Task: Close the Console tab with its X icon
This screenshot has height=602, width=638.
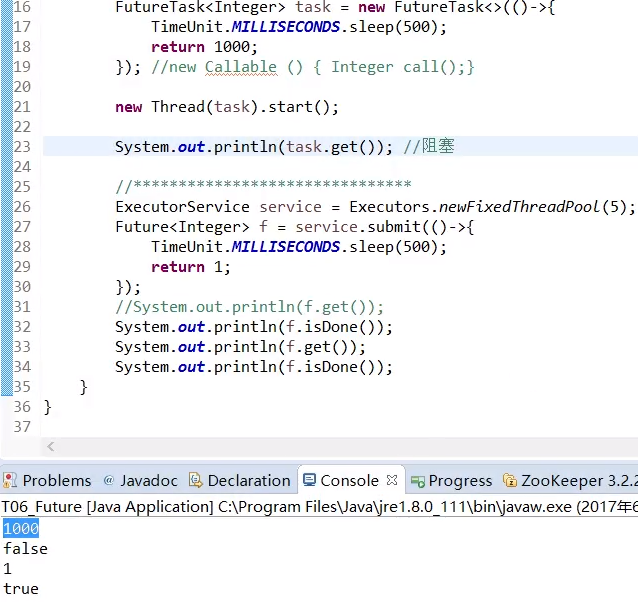Action: tap(392, 480)
